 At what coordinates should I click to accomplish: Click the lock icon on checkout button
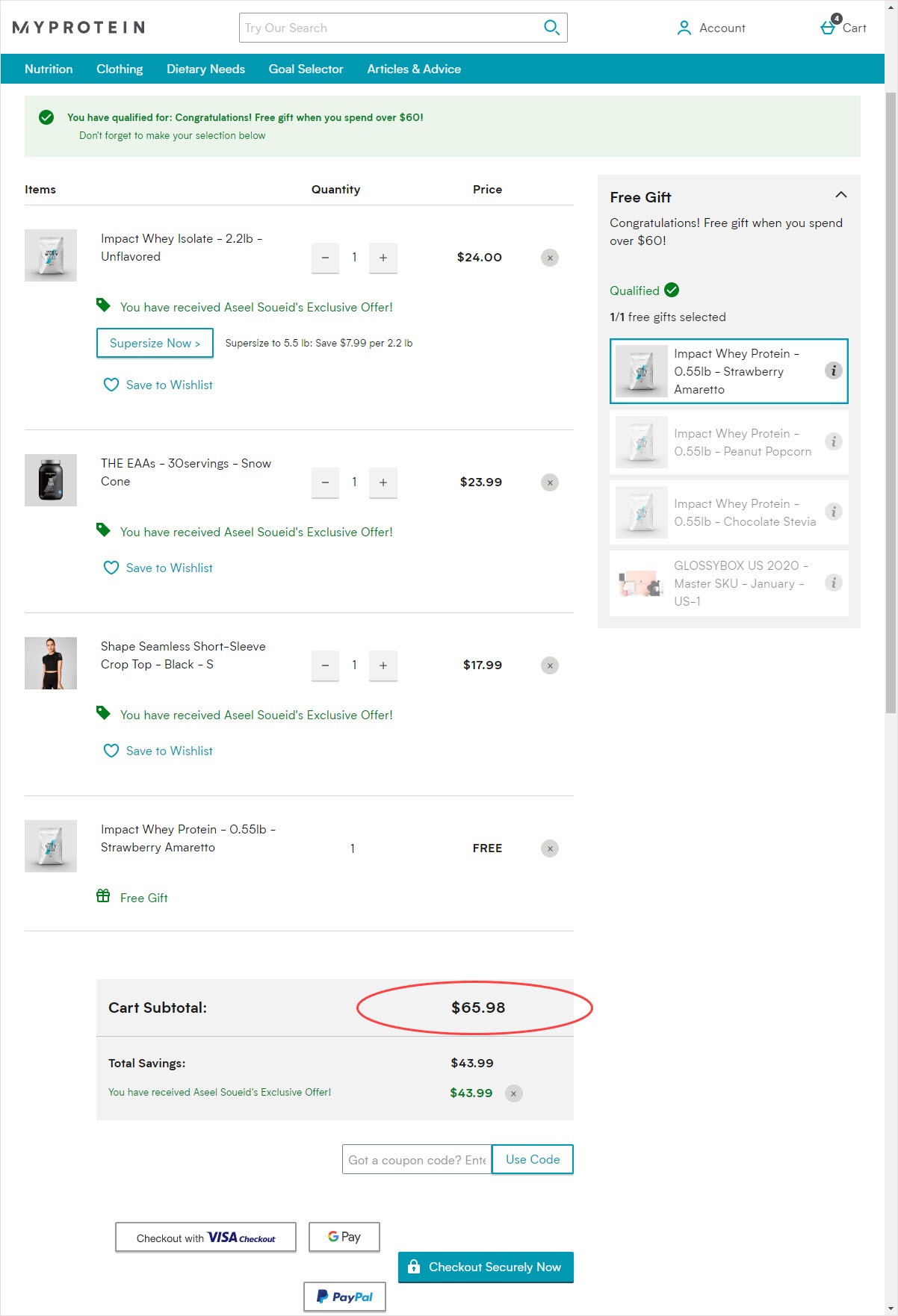coord(414,1267)
